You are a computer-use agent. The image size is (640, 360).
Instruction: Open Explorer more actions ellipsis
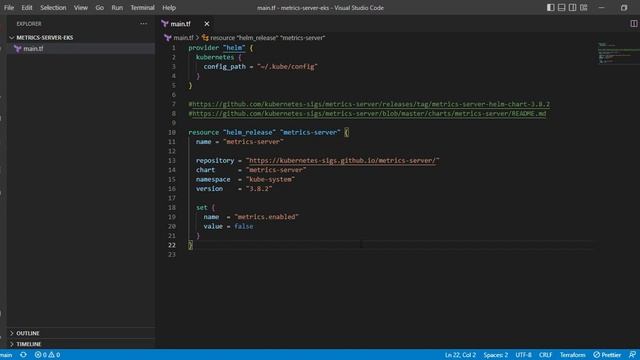coord(144,24)
